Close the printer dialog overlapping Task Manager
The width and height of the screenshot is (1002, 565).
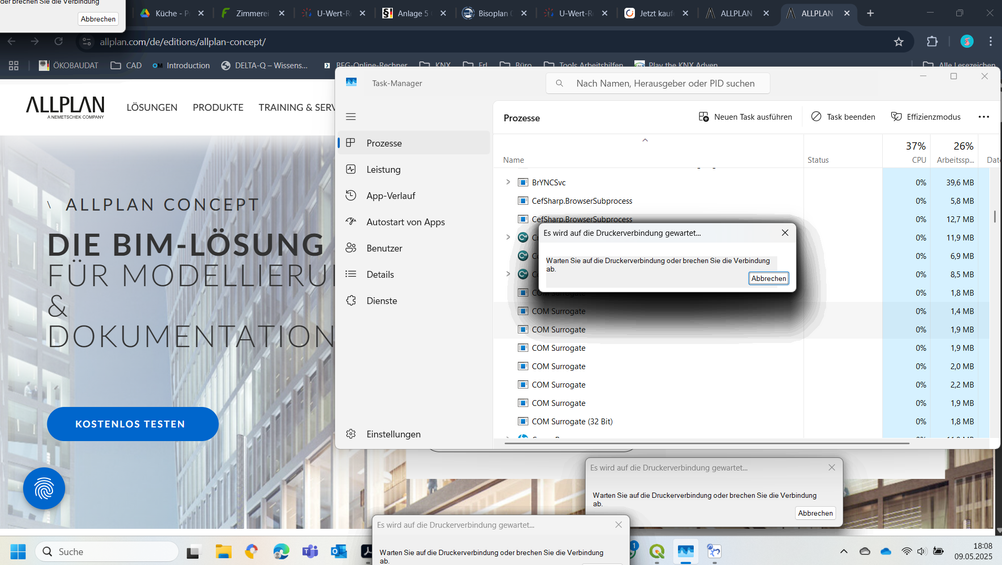(785, 233)
